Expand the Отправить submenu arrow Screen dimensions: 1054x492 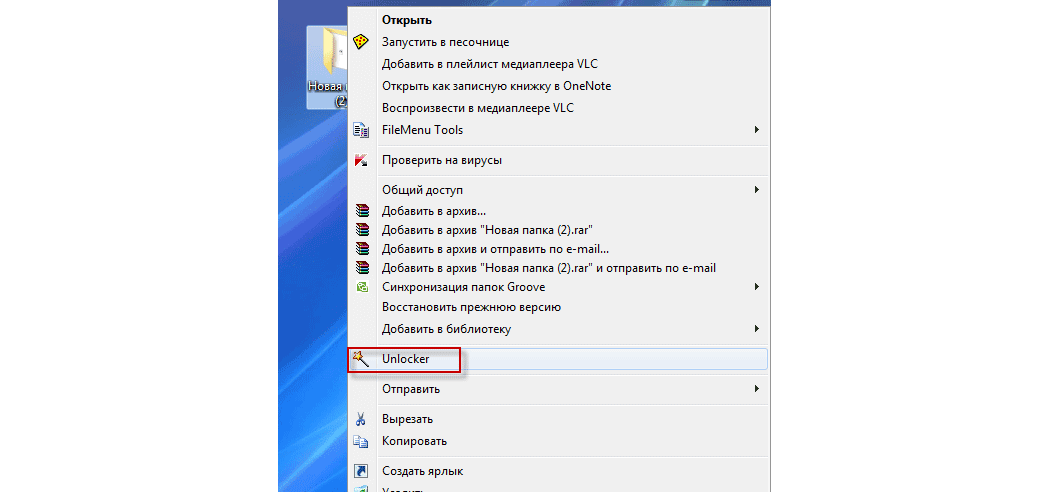pyautogui.click(x=757, y=388)
